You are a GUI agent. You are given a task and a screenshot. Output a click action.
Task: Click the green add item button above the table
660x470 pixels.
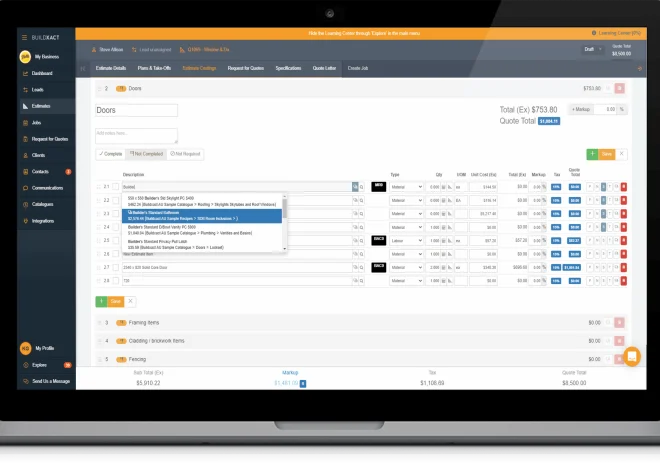click(x=592, y=154)
